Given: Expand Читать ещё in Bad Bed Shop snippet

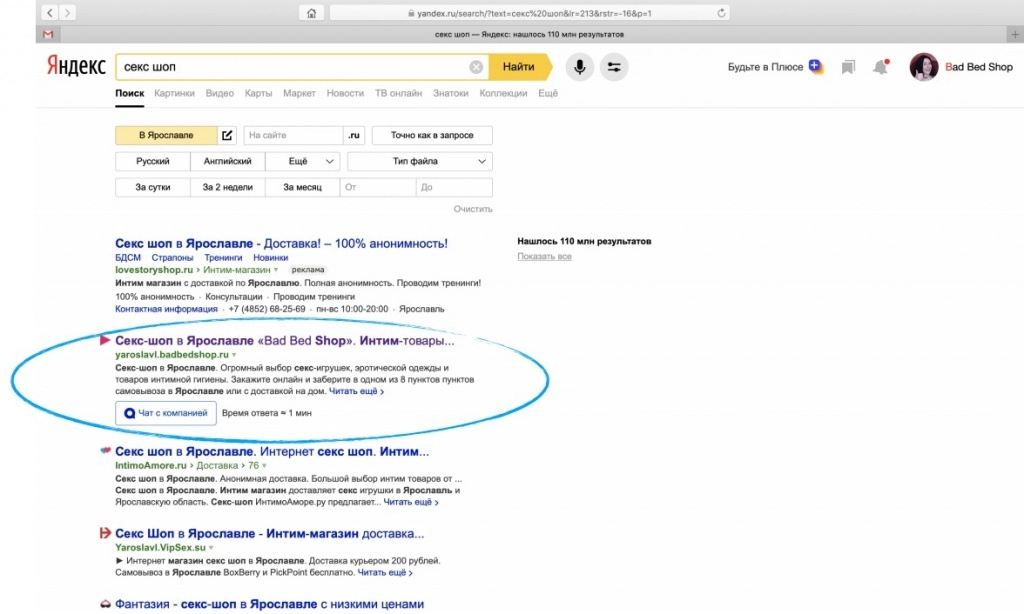Looking at the screenshot, I should [356, 391].
